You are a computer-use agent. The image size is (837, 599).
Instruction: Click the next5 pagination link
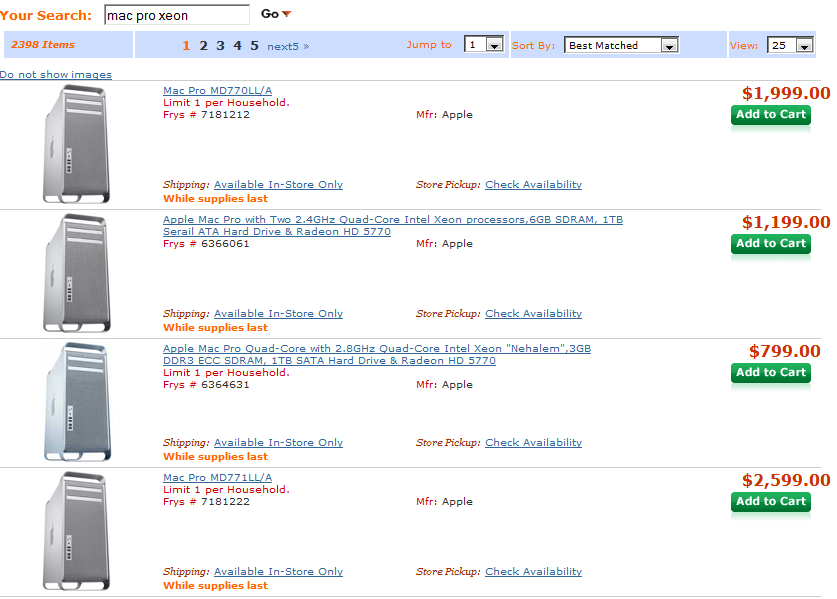(288, 46)
